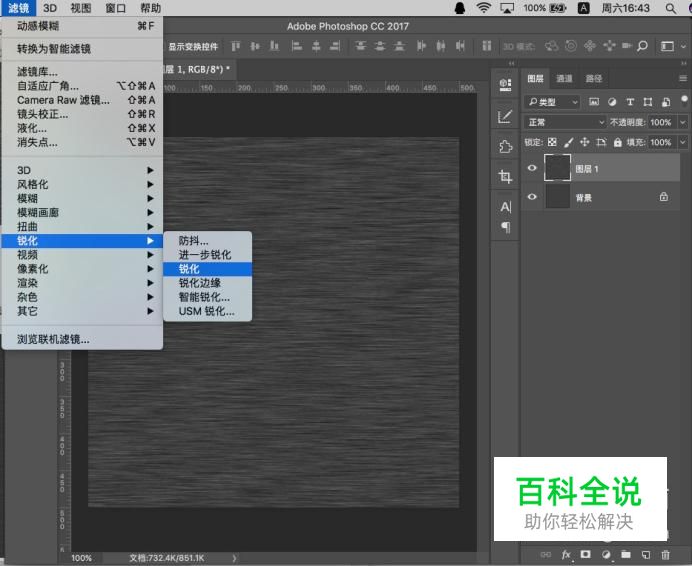Create a new layer icon
The height and width of the screenshot is (566, 692).
pos(646,555)
